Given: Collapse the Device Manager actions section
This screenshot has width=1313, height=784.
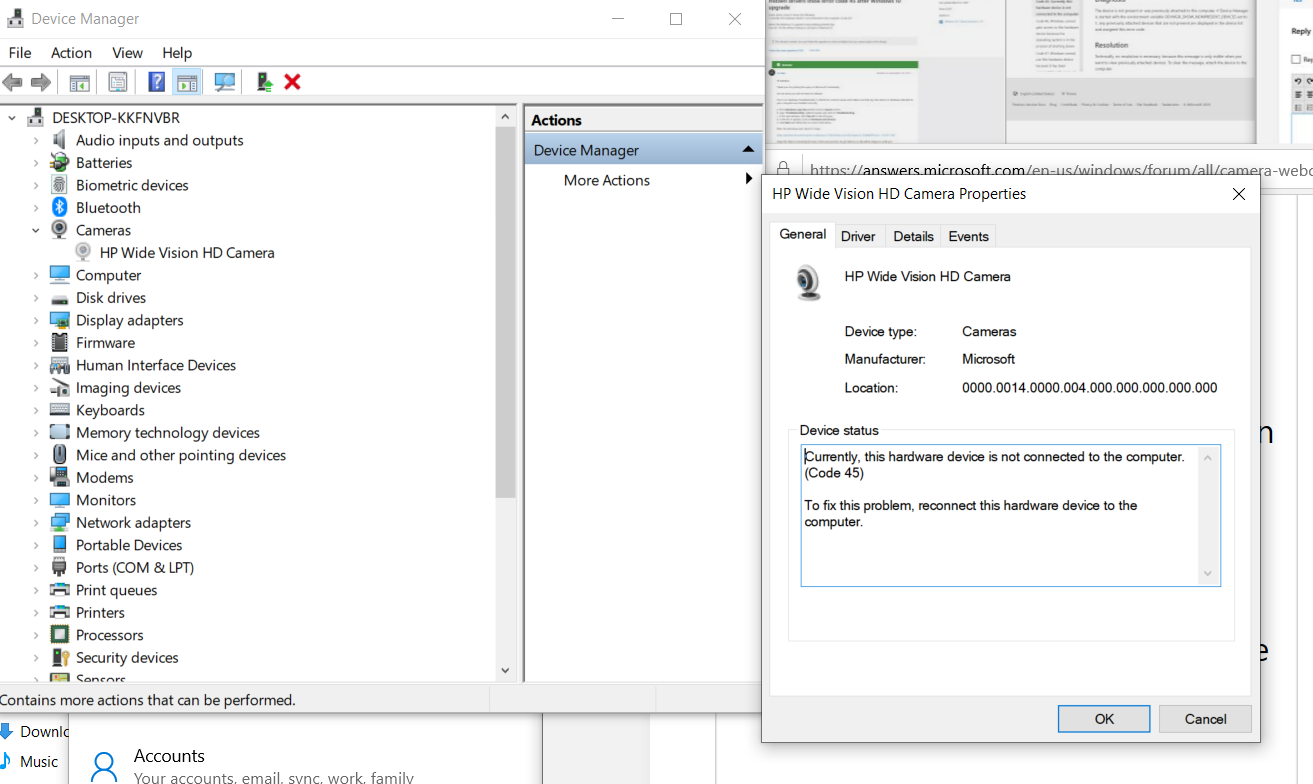Looking at the screenshot, I should coord(747,150).
